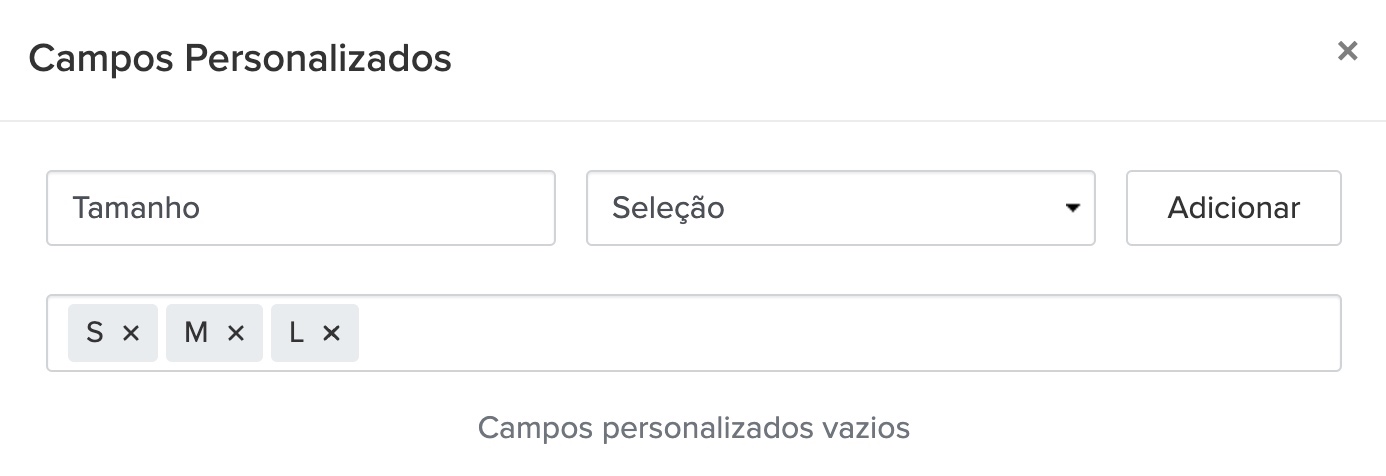Click the word Seleção in combo box

tap(668, 208)
